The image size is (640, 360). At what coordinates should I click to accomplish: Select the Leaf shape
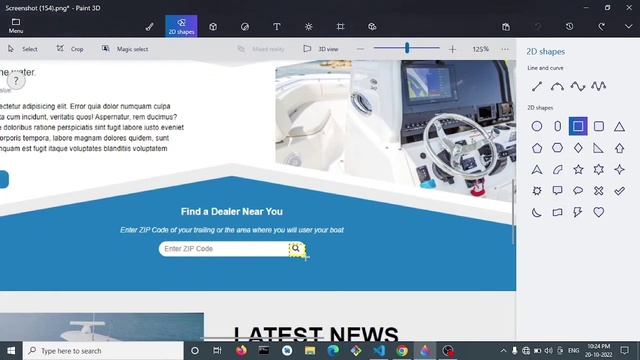pyautogui.click(x=558, y=169)
